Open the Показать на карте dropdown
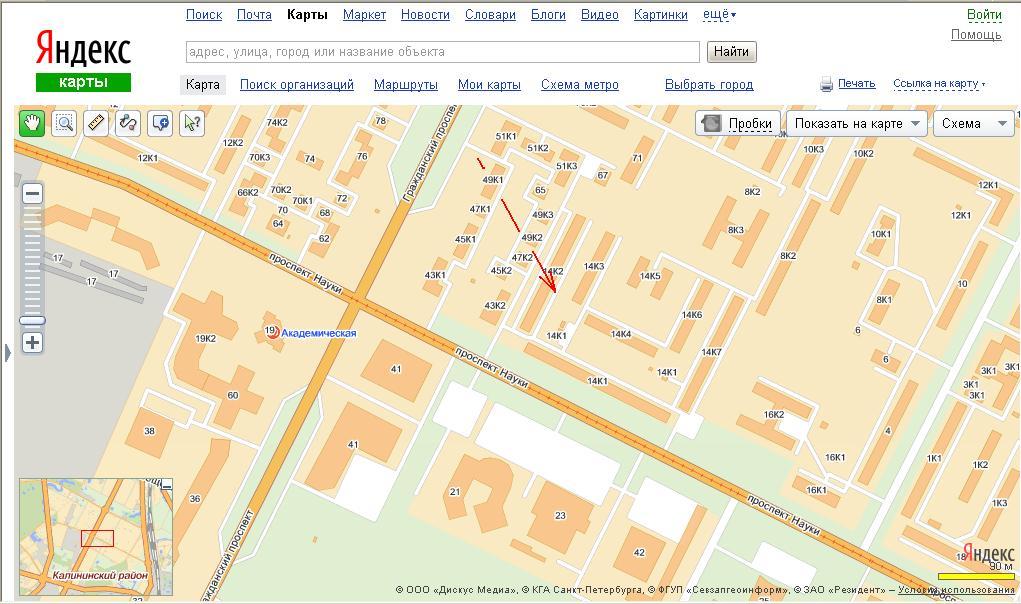This screenshot has width=1021, height=604. pyautogui.click(x=857, y=123)
